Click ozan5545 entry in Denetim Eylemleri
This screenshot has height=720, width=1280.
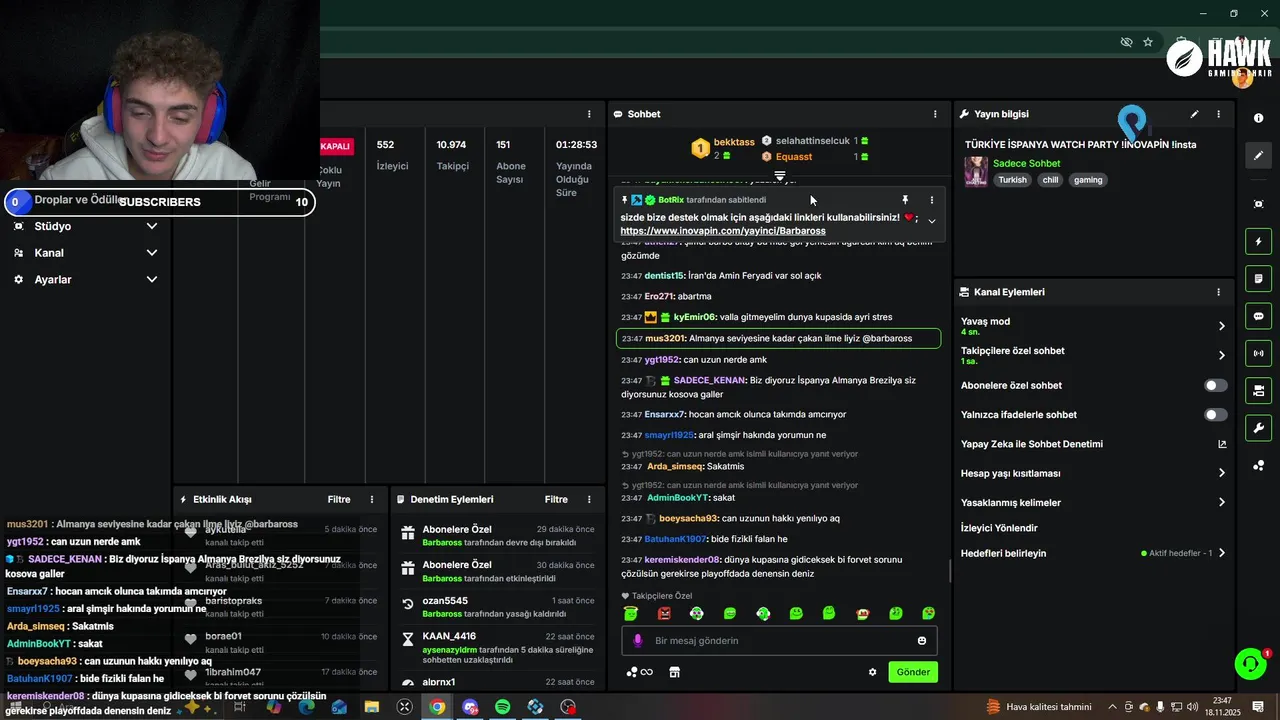pyautogui.click(x=498, y=607)
